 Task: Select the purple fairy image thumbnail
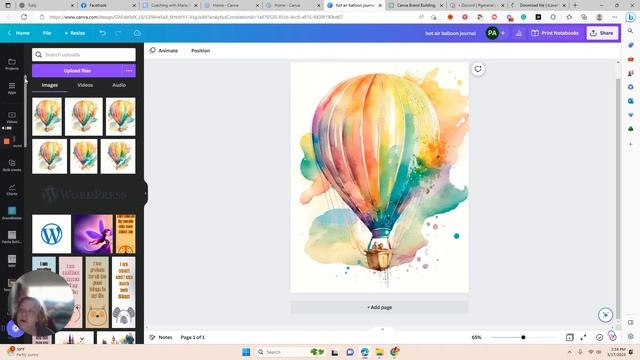[x=93, y=234]
